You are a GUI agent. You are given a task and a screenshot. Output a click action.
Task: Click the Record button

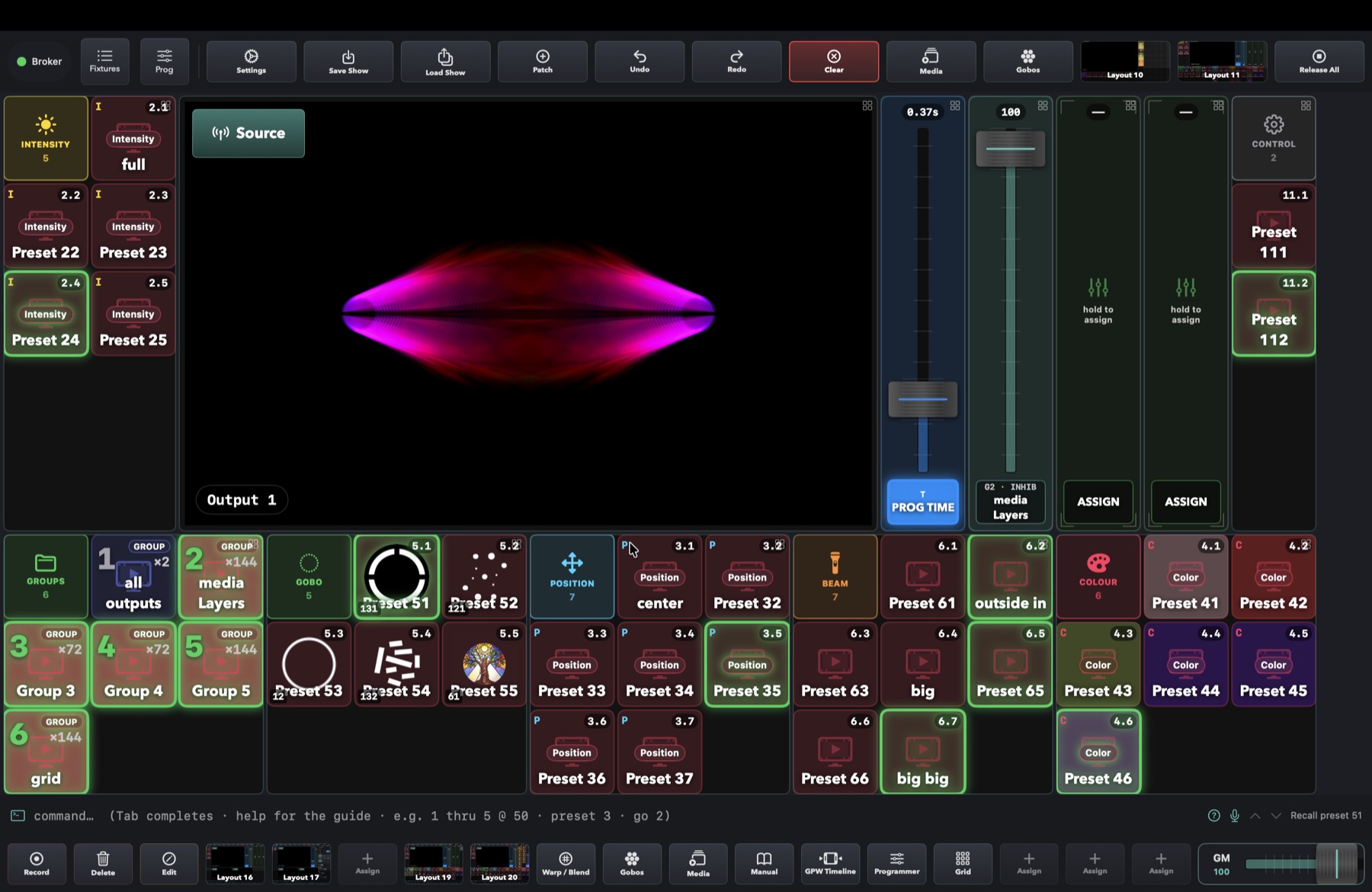click(x=37, y=863)
